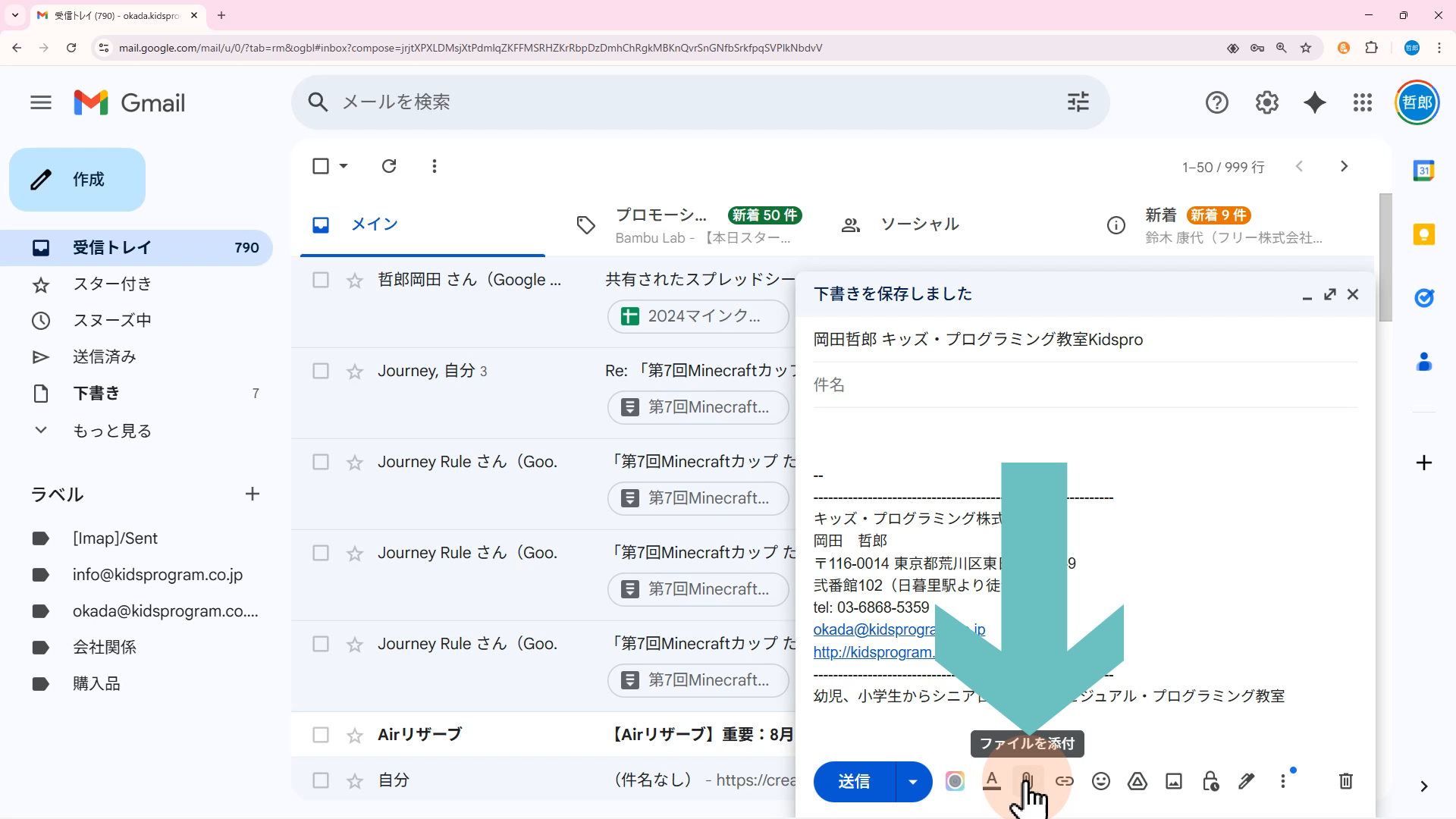Check the Airリザーブ email checkbox
This screenshot has height=819, width=1456.
321,735
